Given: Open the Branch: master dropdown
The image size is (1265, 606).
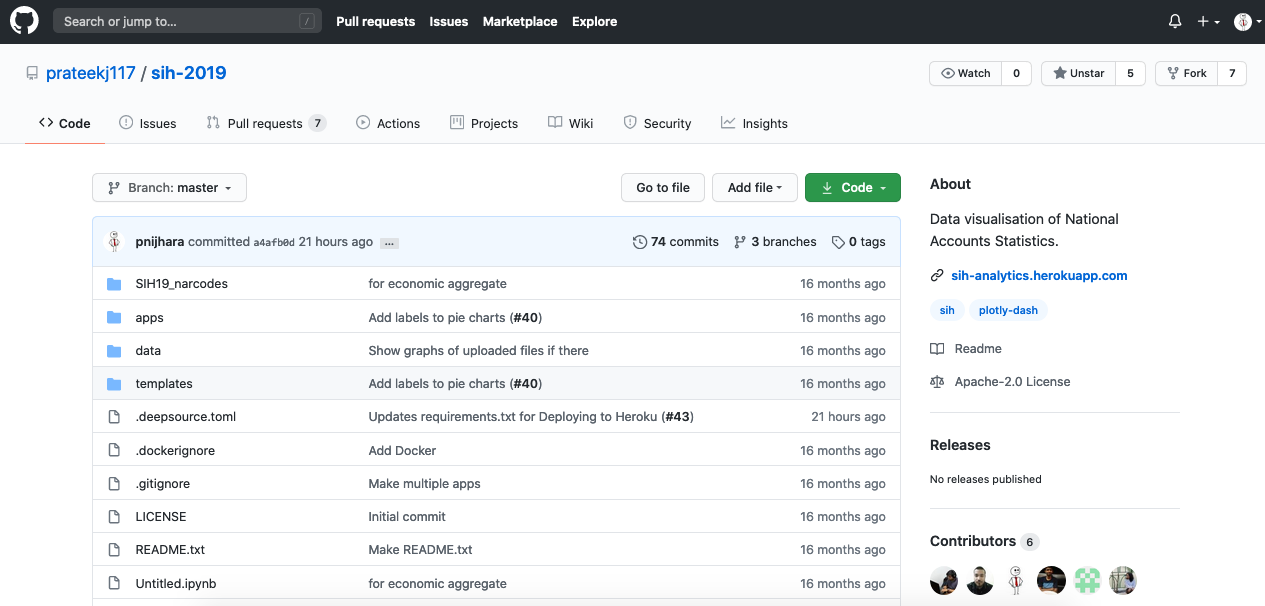Looking at the screenshot, I should point(169,187).
